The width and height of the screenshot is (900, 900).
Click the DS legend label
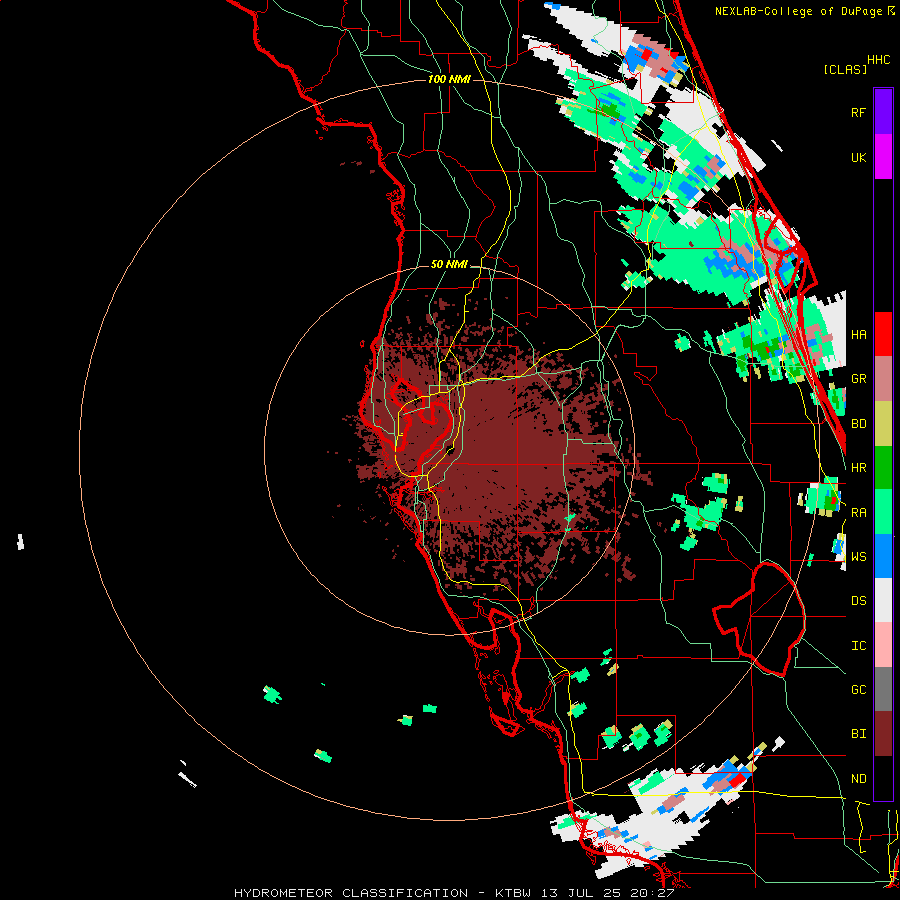point(858,601)
